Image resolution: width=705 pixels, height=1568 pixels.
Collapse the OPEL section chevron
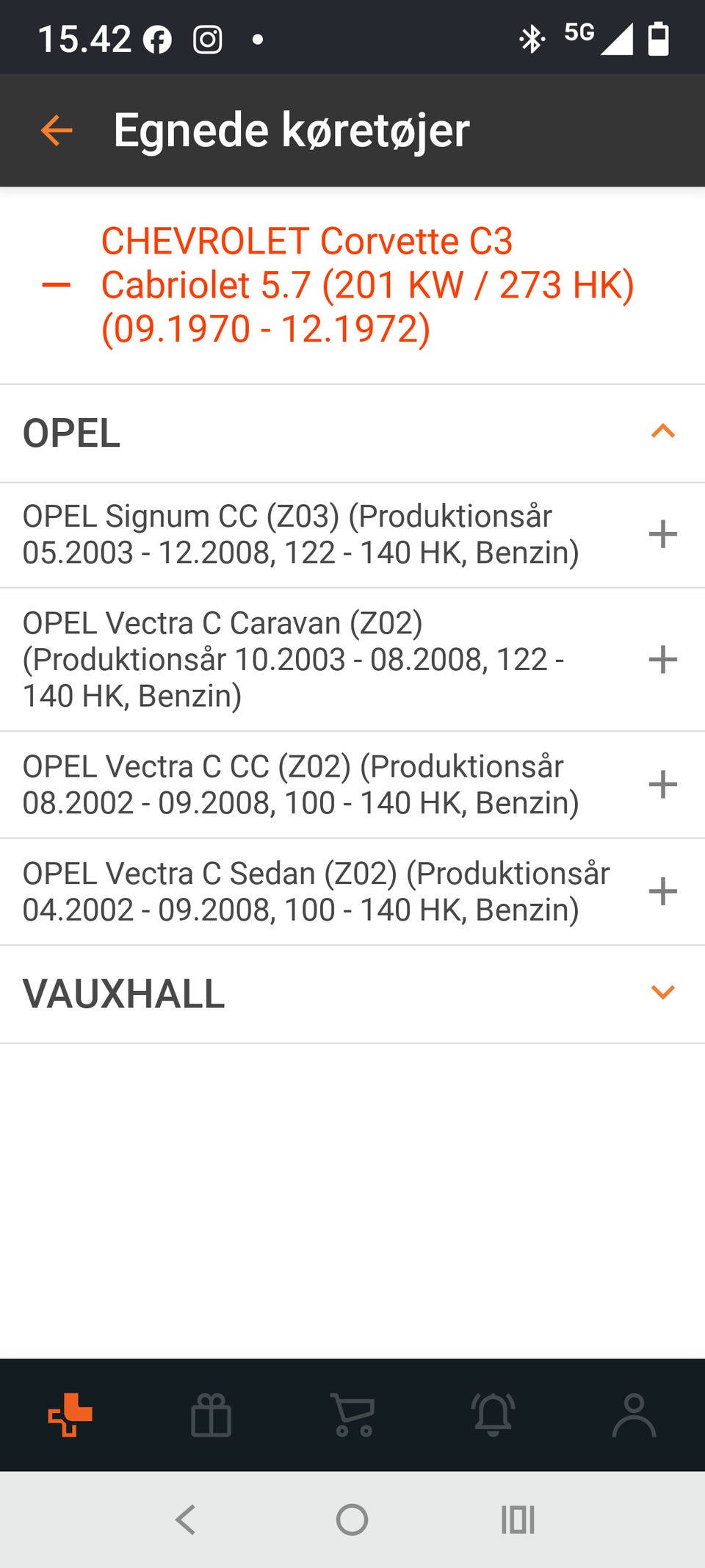[662, 431]
